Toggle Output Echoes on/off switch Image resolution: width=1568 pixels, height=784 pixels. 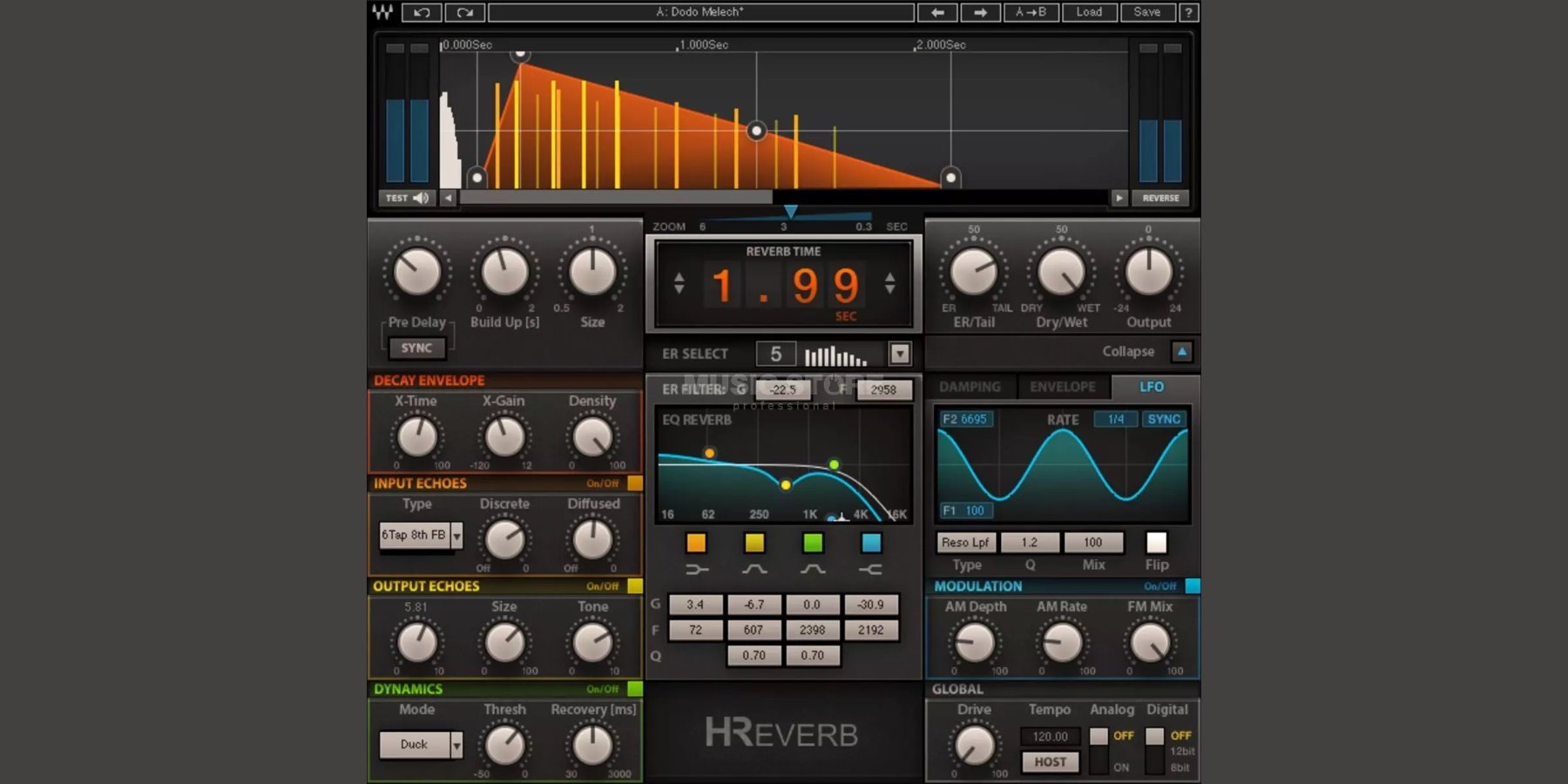point(635,586)
